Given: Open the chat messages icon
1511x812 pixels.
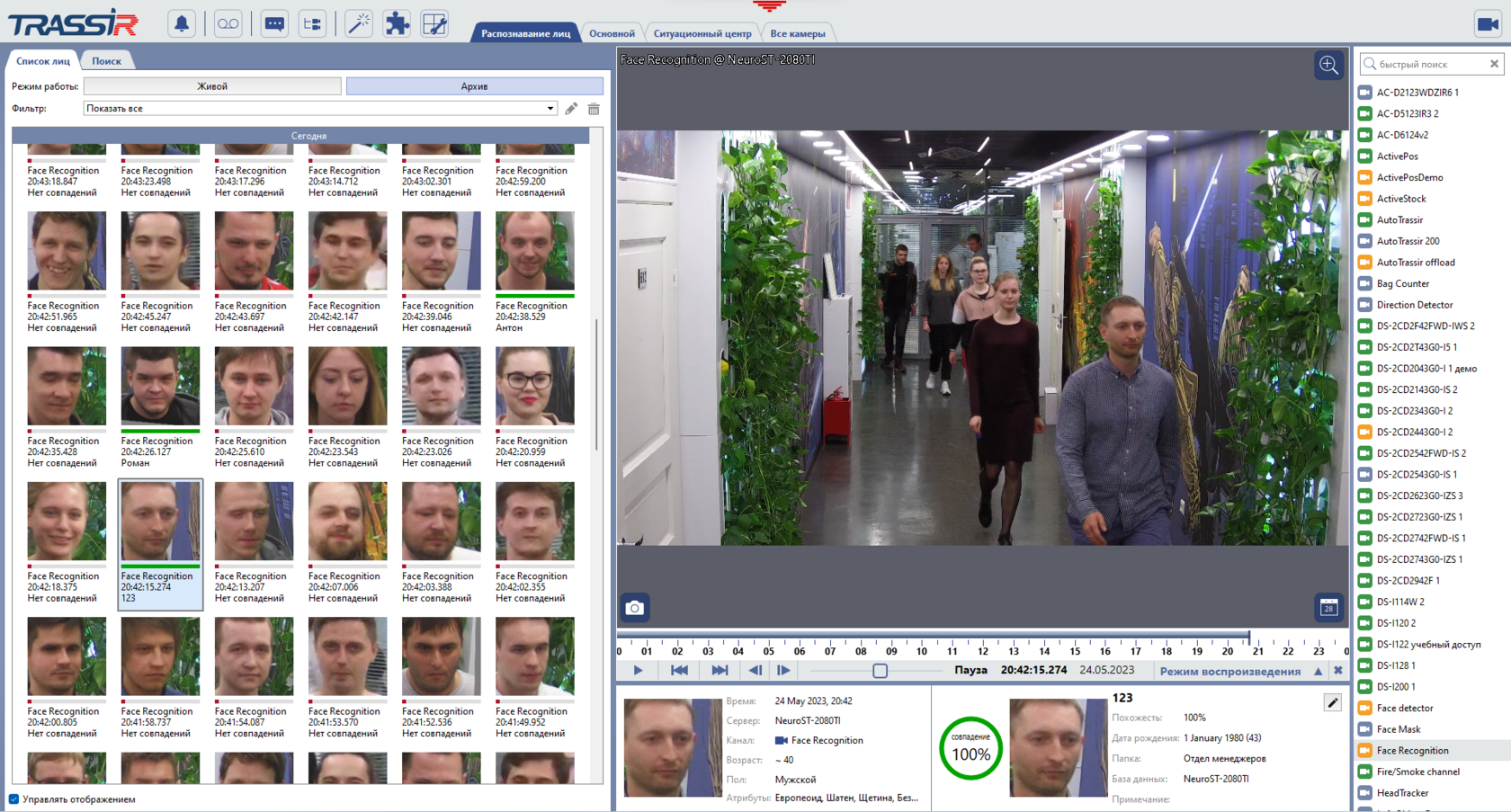Looking at the screenshot, I should point(274,23).
